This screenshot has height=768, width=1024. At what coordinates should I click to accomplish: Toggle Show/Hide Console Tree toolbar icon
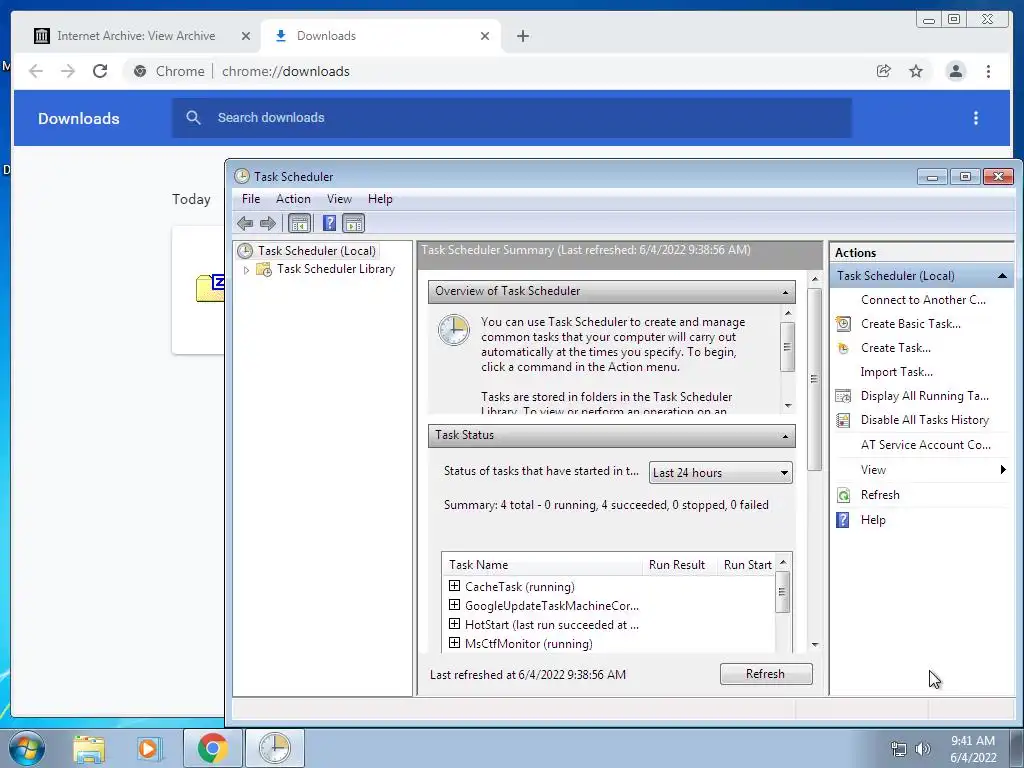[300, 224]
